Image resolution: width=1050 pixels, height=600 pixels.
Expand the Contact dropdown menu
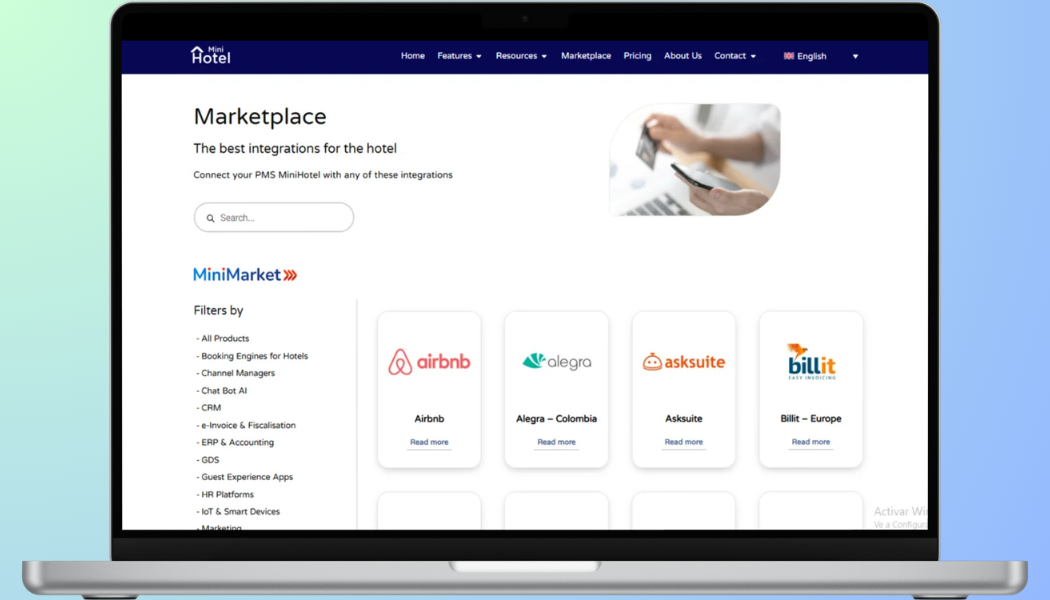point(735,56)
